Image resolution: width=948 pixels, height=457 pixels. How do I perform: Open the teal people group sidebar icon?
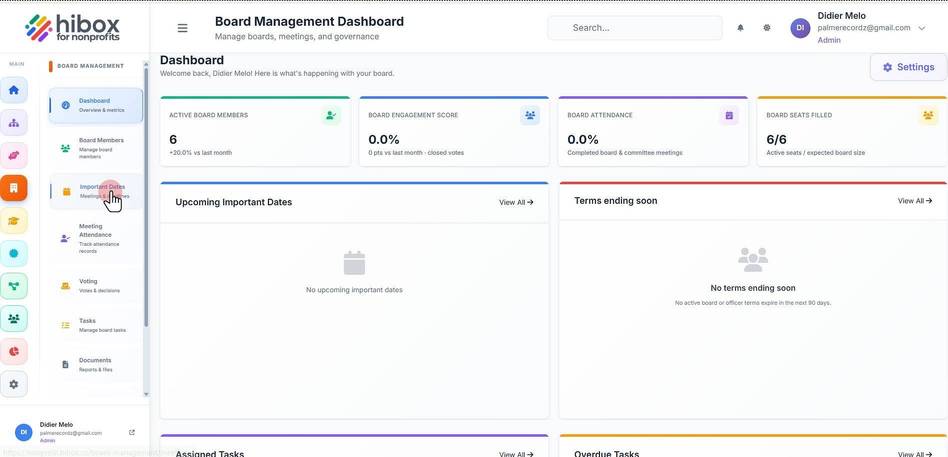pyautogui.click(x=14, y=319)
